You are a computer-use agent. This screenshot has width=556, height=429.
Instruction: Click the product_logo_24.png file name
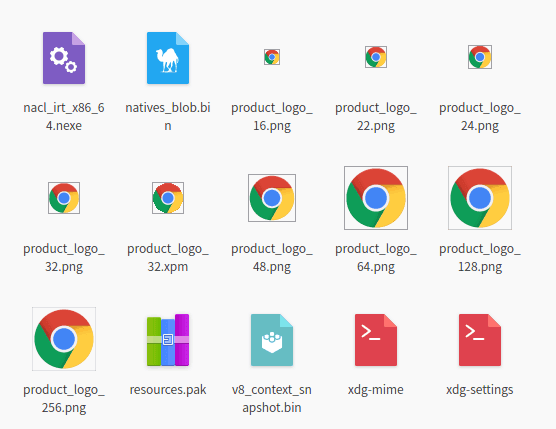click(480, 117)
